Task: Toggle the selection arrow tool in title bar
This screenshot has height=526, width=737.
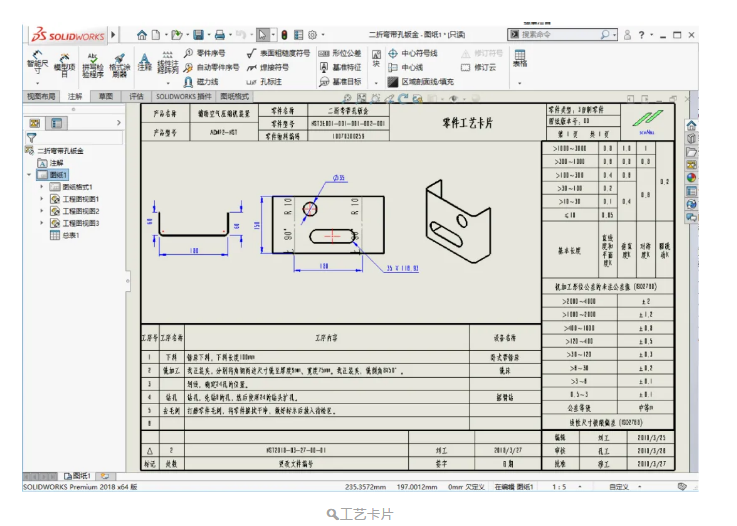Action: point(262,34)
